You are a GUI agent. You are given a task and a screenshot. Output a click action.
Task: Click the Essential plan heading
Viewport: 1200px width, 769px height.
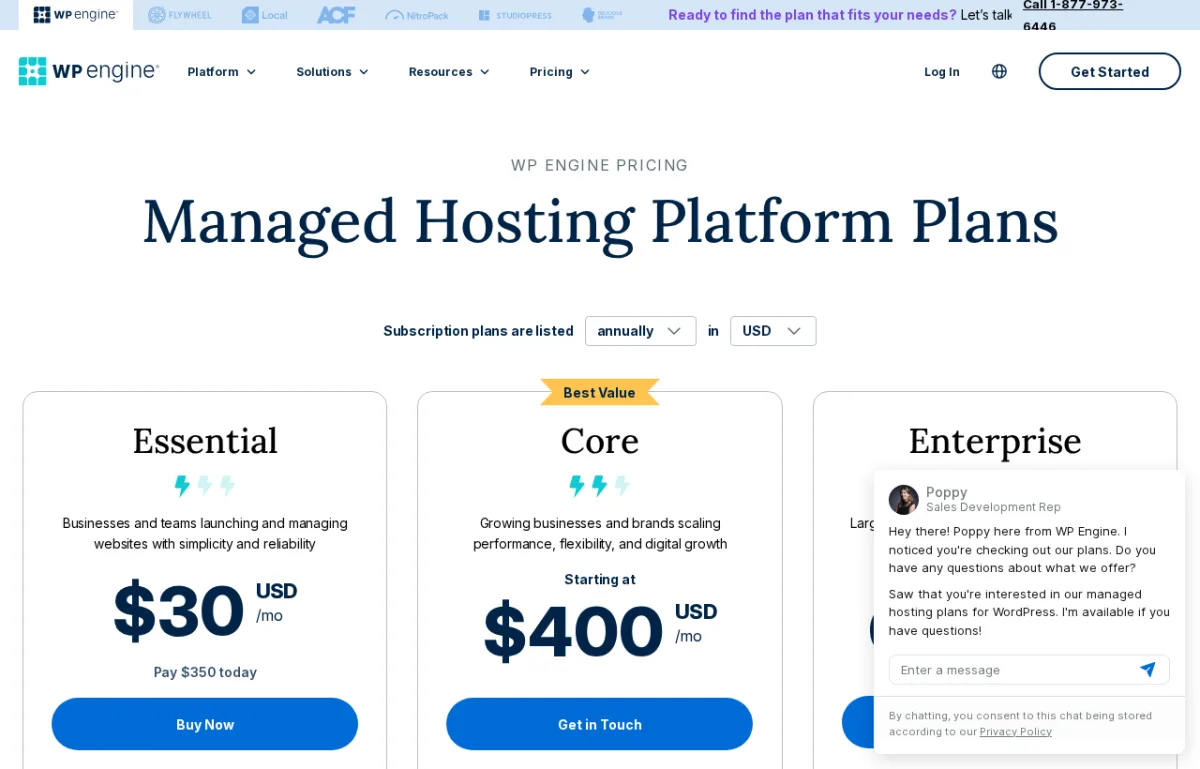(x=205, y=441)
